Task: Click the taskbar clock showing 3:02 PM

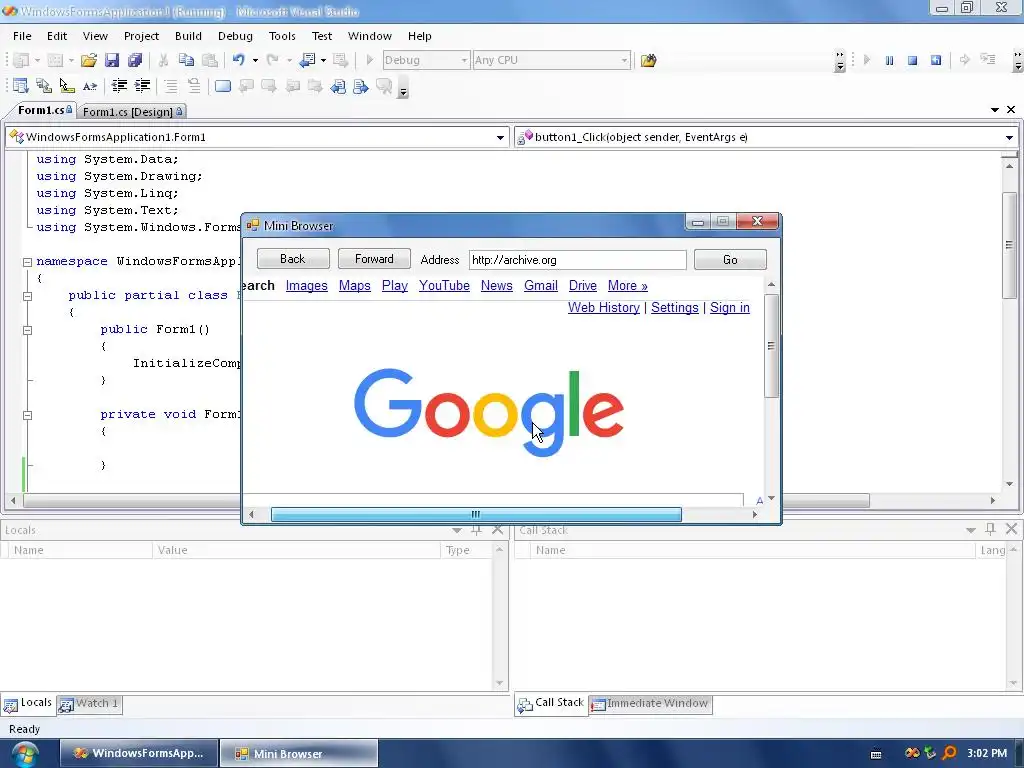Action: pyautogui.click(x=987, y=753)
